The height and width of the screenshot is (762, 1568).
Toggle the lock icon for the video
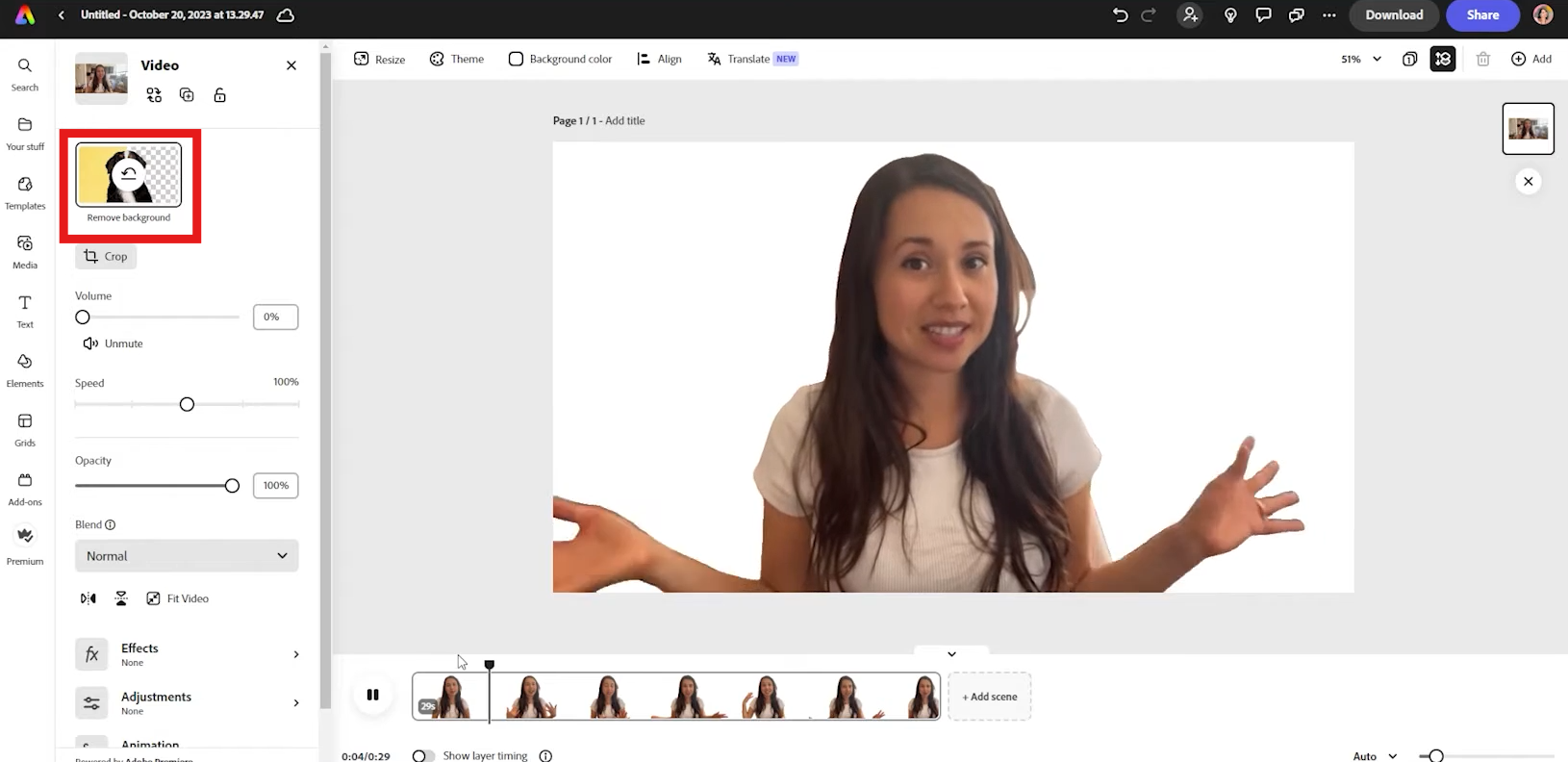[x=219, y=95]
